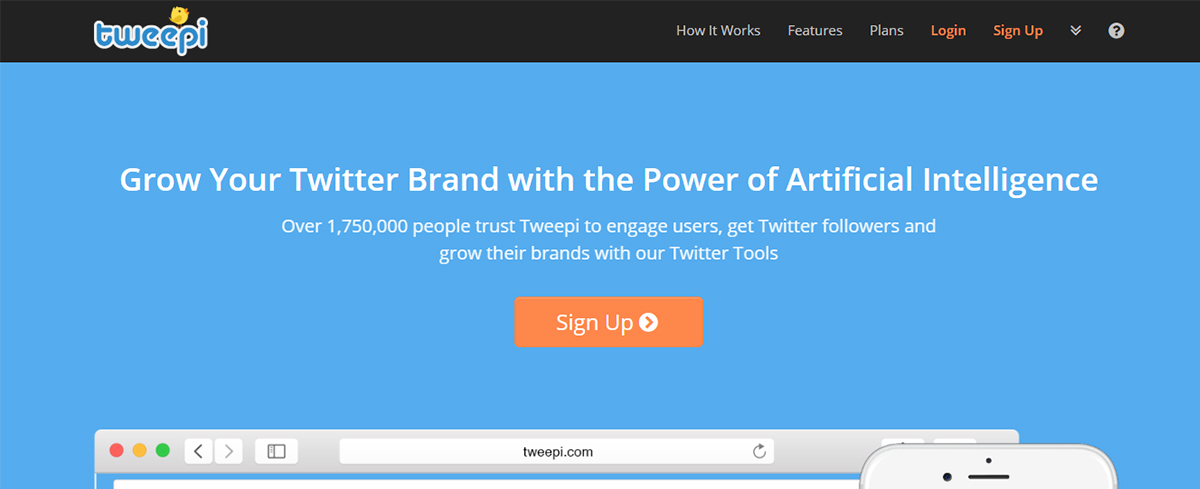Click the back arrow in mock browser
1200x489 pixels.
click(x=198, y=451)
